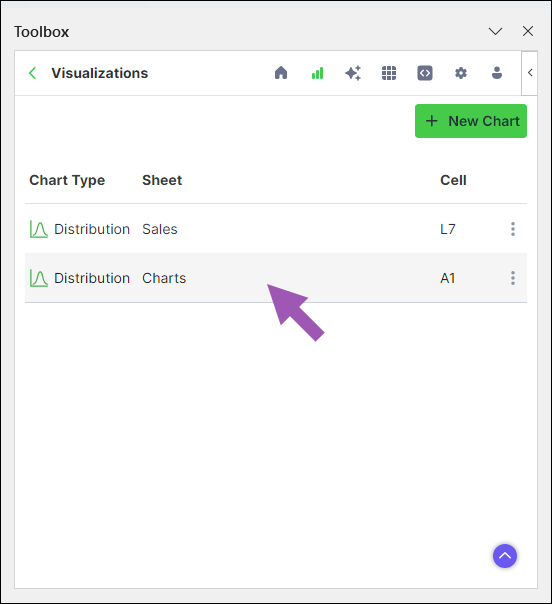Viewport: 552px width, 604px height.
Task: Select the Distribution Sales L7 row
Action: [276, 229]
